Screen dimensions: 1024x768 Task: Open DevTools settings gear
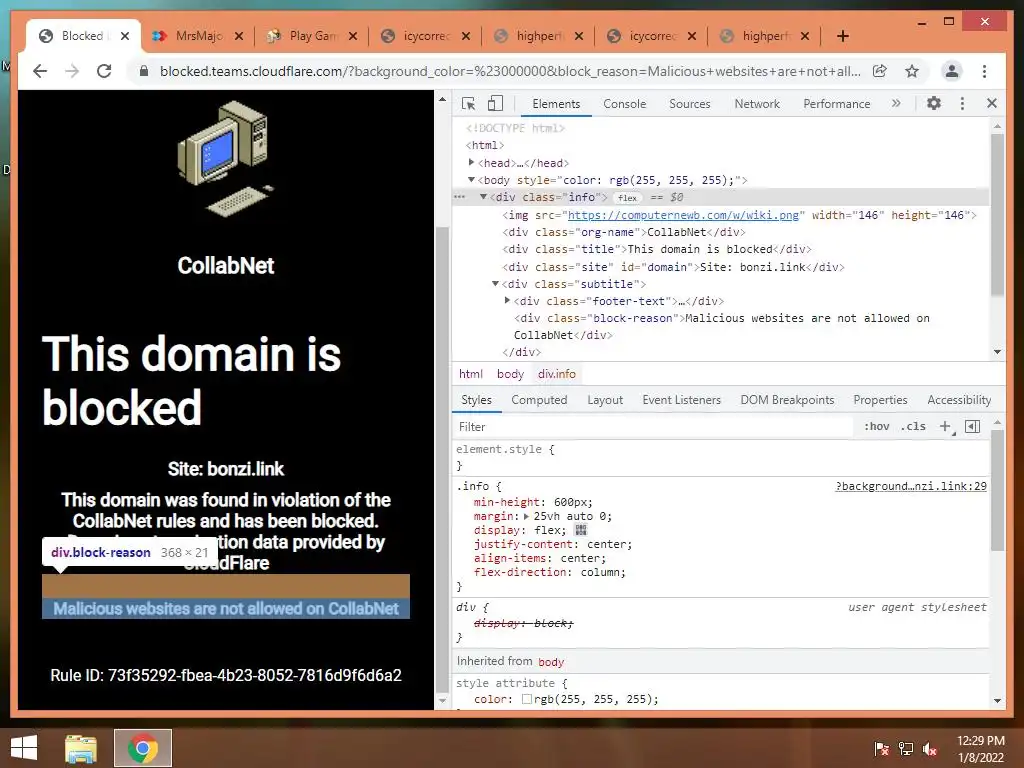(x=934, y=103)
